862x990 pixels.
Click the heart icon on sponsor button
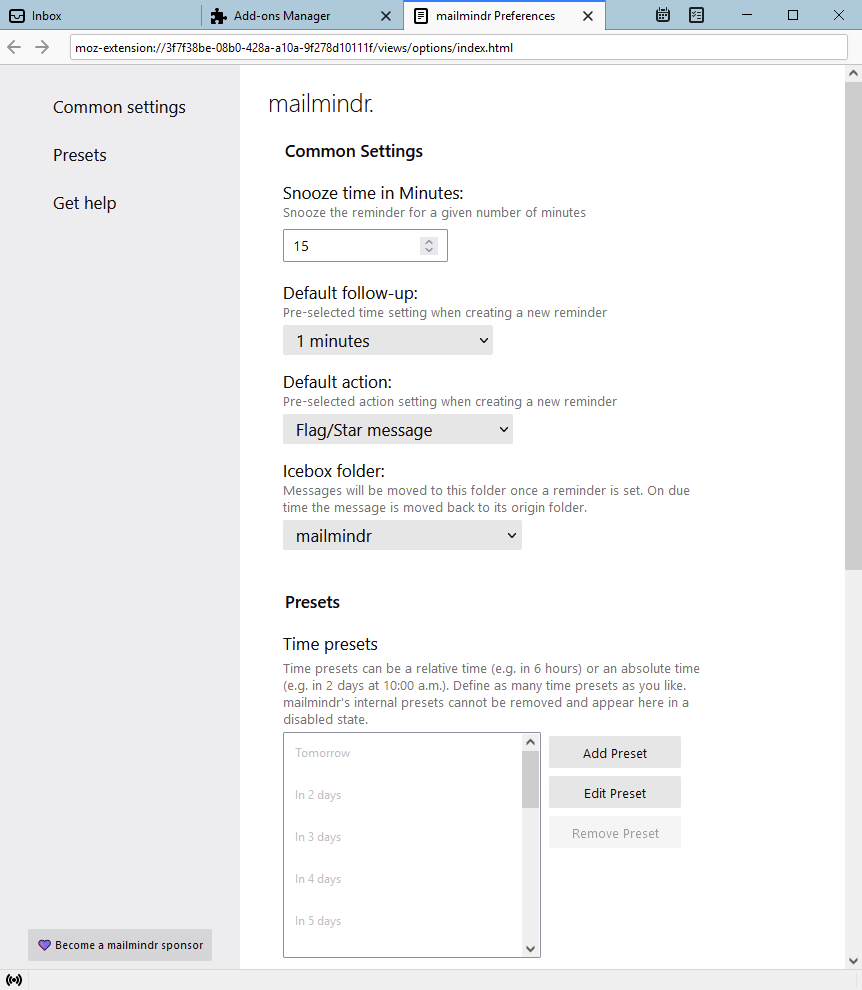(44, 945)
